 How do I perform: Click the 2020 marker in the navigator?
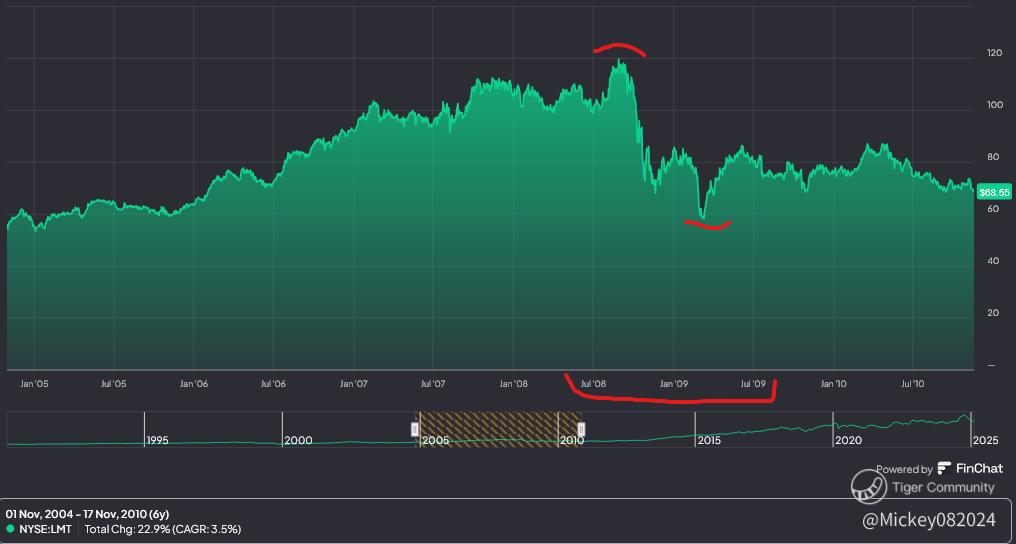[x=848, y=440]
